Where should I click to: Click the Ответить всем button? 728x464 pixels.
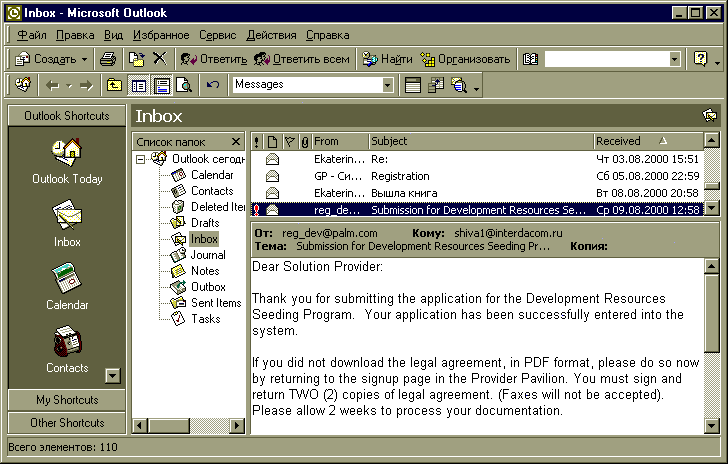(302, 59)
